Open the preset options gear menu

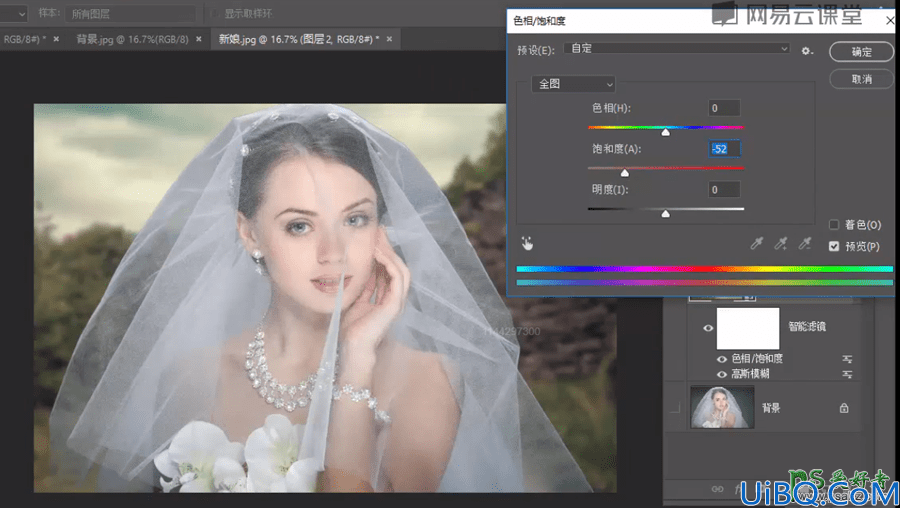tap(807, 51)
